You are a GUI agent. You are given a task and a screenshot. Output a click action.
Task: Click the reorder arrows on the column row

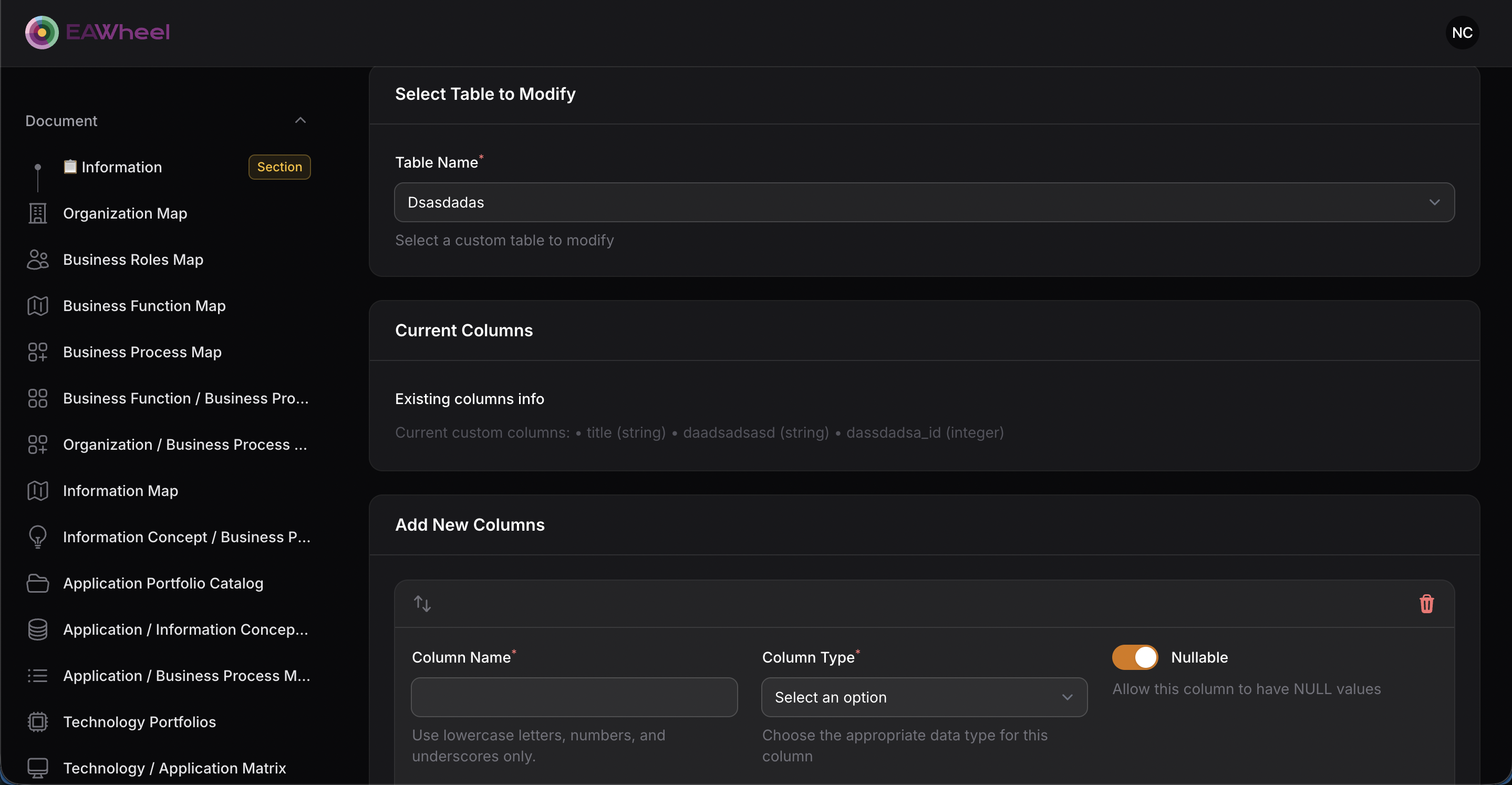click(x=422, y=604)
